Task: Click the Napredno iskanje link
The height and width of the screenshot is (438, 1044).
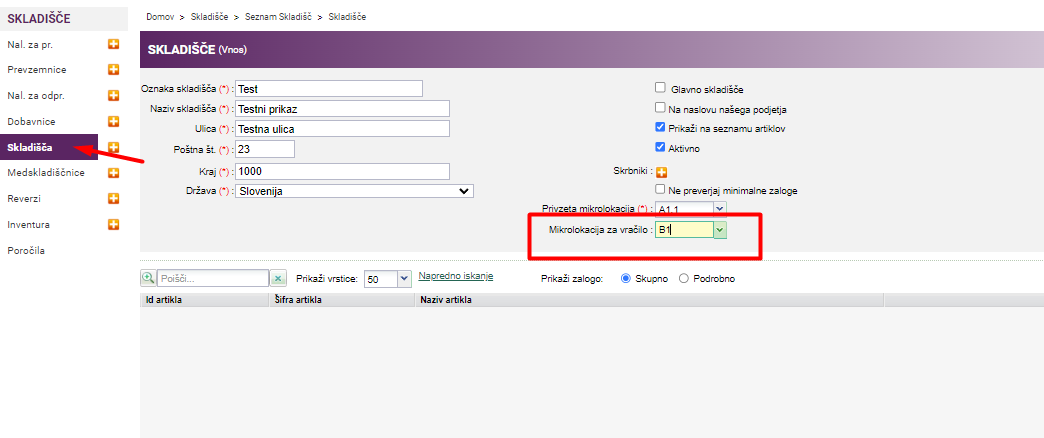Action: point(455,277)
